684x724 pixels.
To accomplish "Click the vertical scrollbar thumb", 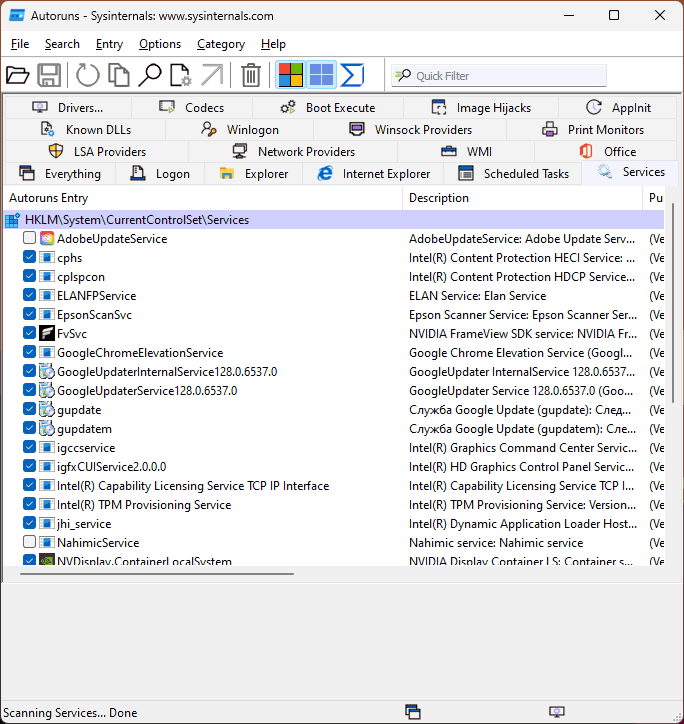I will [x=673, y=302].
